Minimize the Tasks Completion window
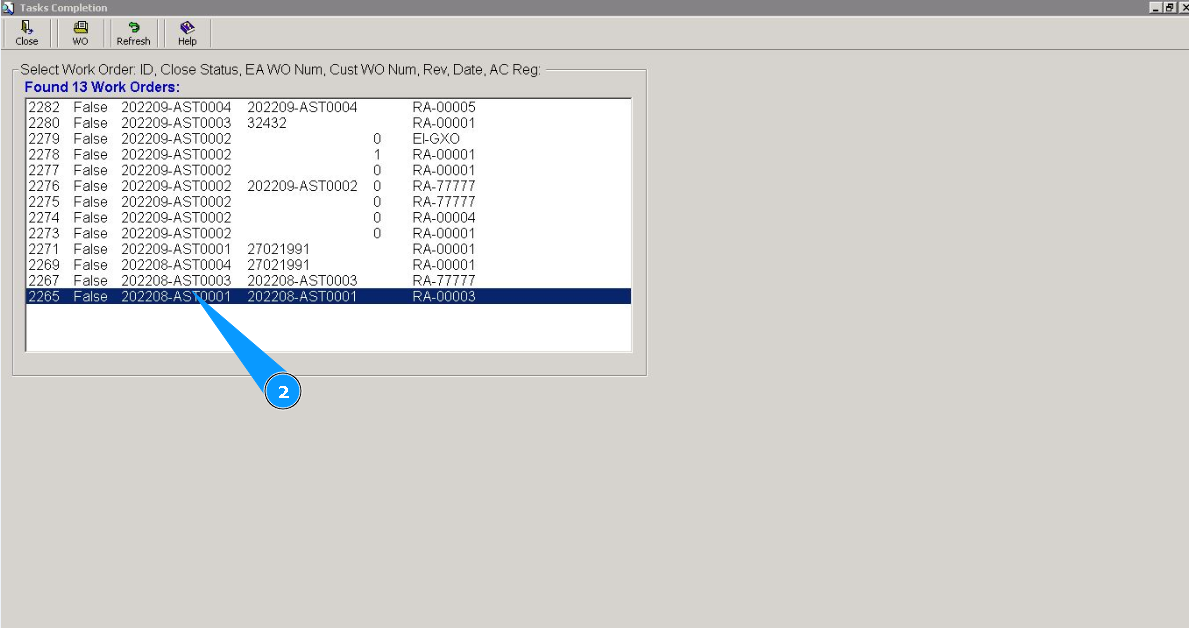The width and height of the screenshot is (1189, 629). click(1156, 8)
